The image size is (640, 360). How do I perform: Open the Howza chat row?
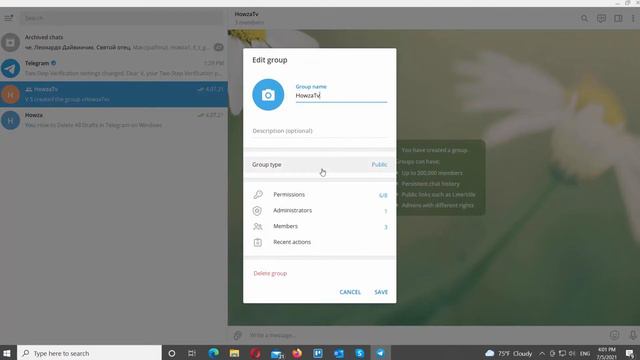[x=114, y=120]
